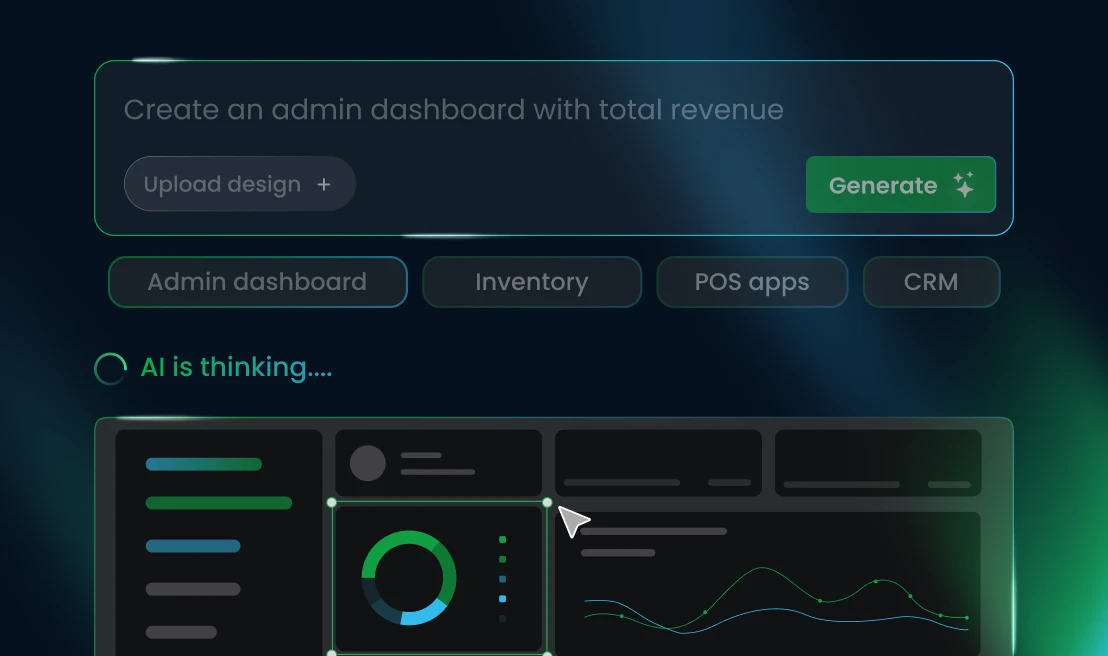This screenshot has width=1108, height=656.
Task: Click the line chart in the dashboard preview
Action: tap(775, 601)
